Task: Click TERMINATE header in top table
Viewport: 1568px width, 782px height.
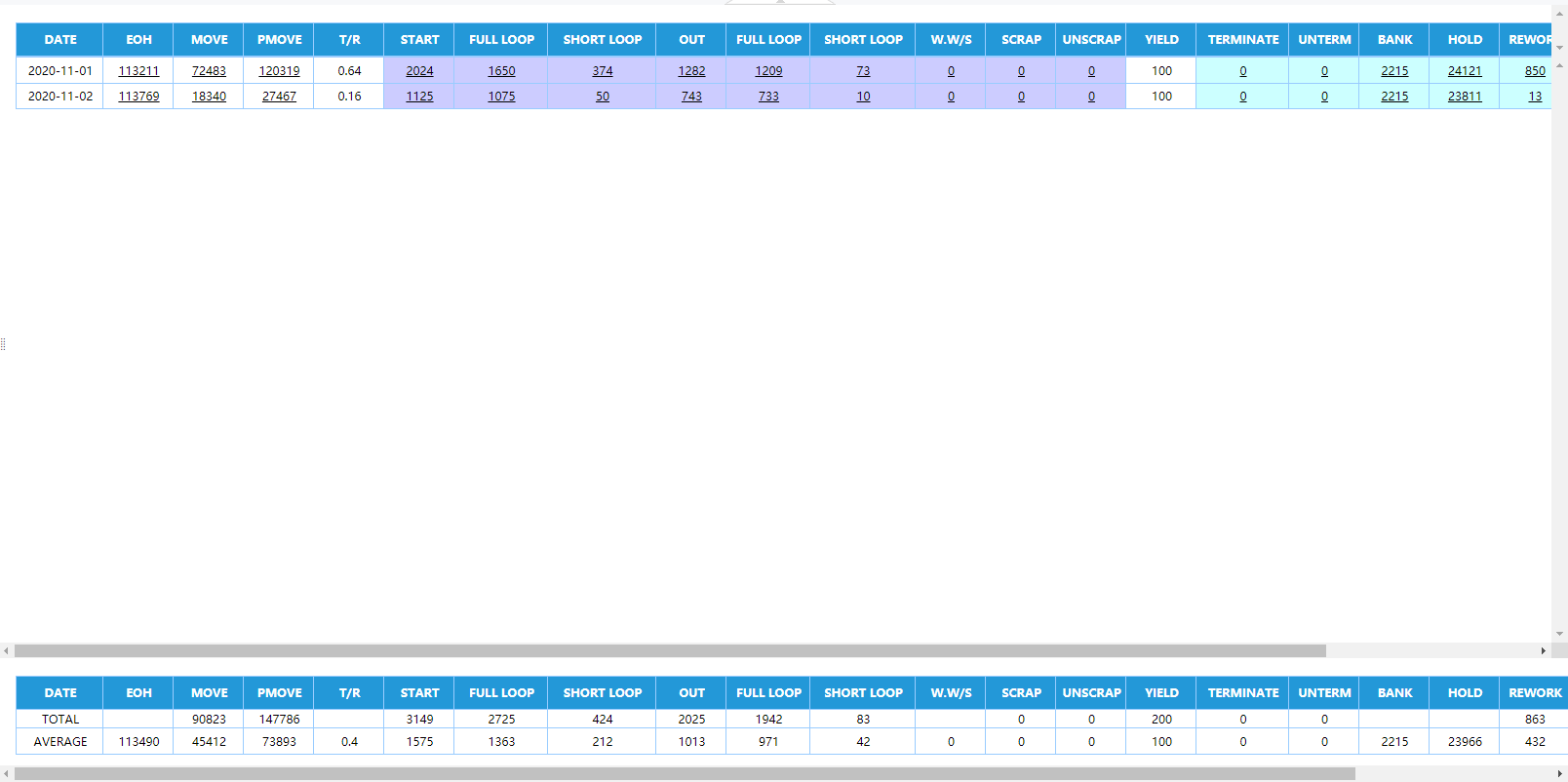Action: [1242, 40]
